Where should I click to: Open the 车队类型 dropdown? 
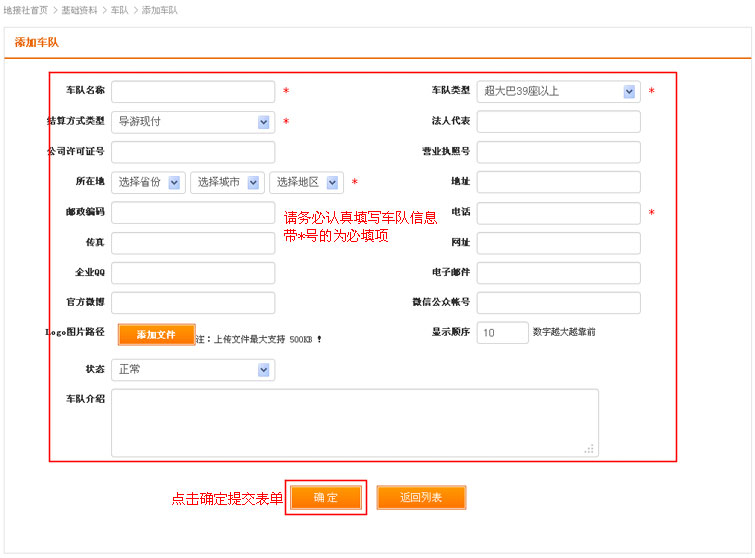tap(558, 92)
